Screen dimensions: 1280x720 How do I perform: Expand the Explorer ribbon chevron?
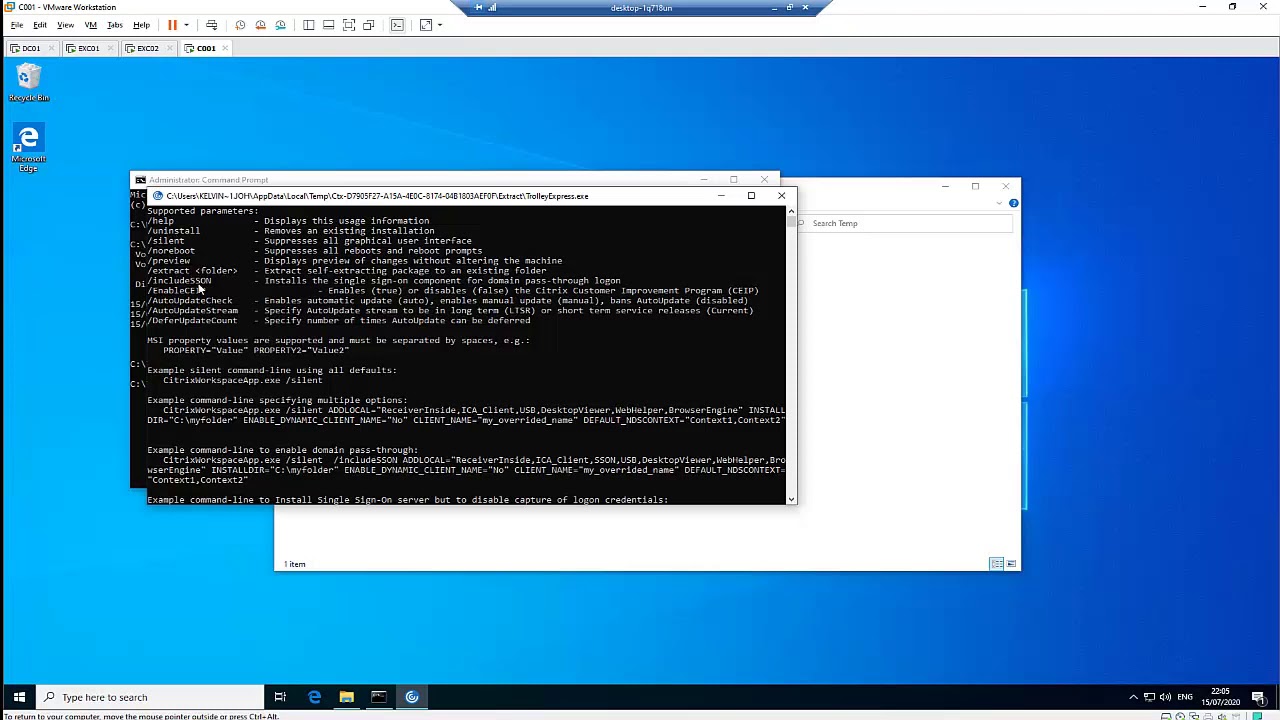point(999,203)
